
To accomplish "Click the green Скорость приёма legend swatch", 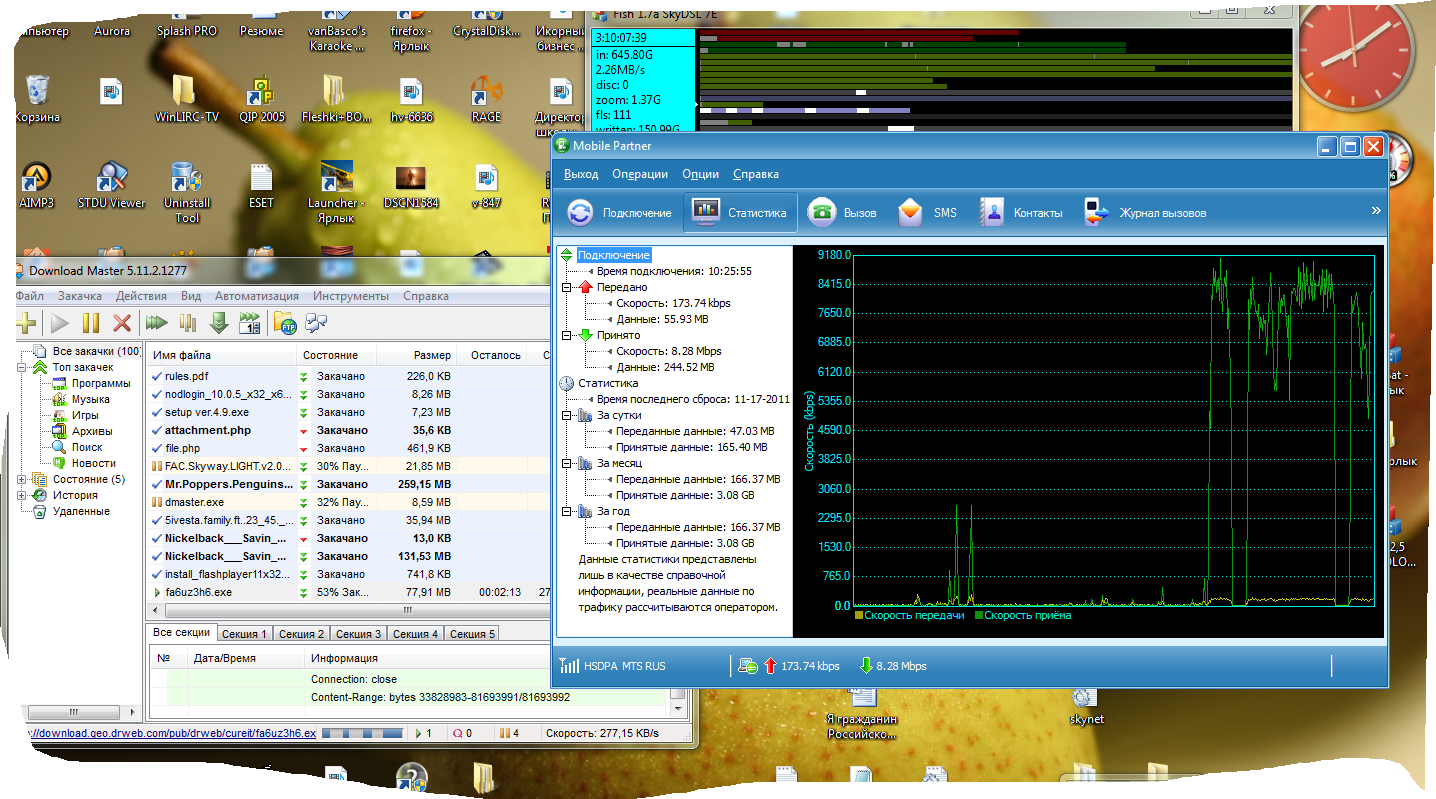I will pos(979,616).
